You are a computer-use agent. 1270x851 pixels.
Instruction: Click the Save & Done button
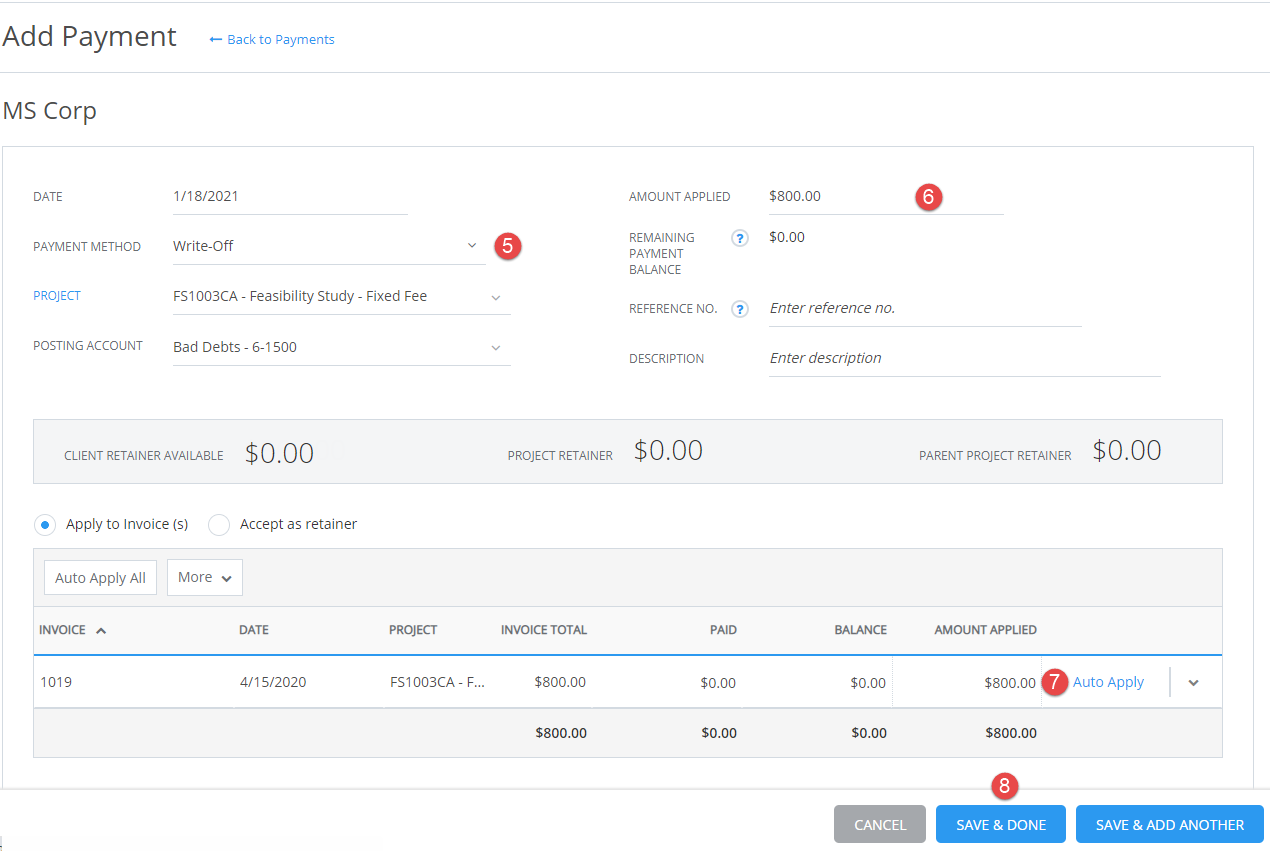(x=1000, y=824)
